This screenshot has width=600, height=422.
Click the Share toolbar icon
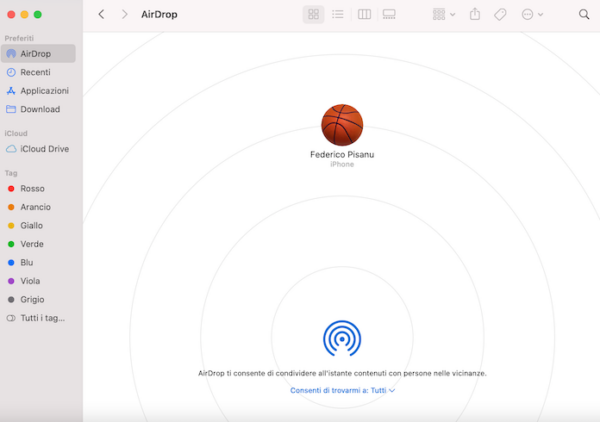(x=475, y=14)
